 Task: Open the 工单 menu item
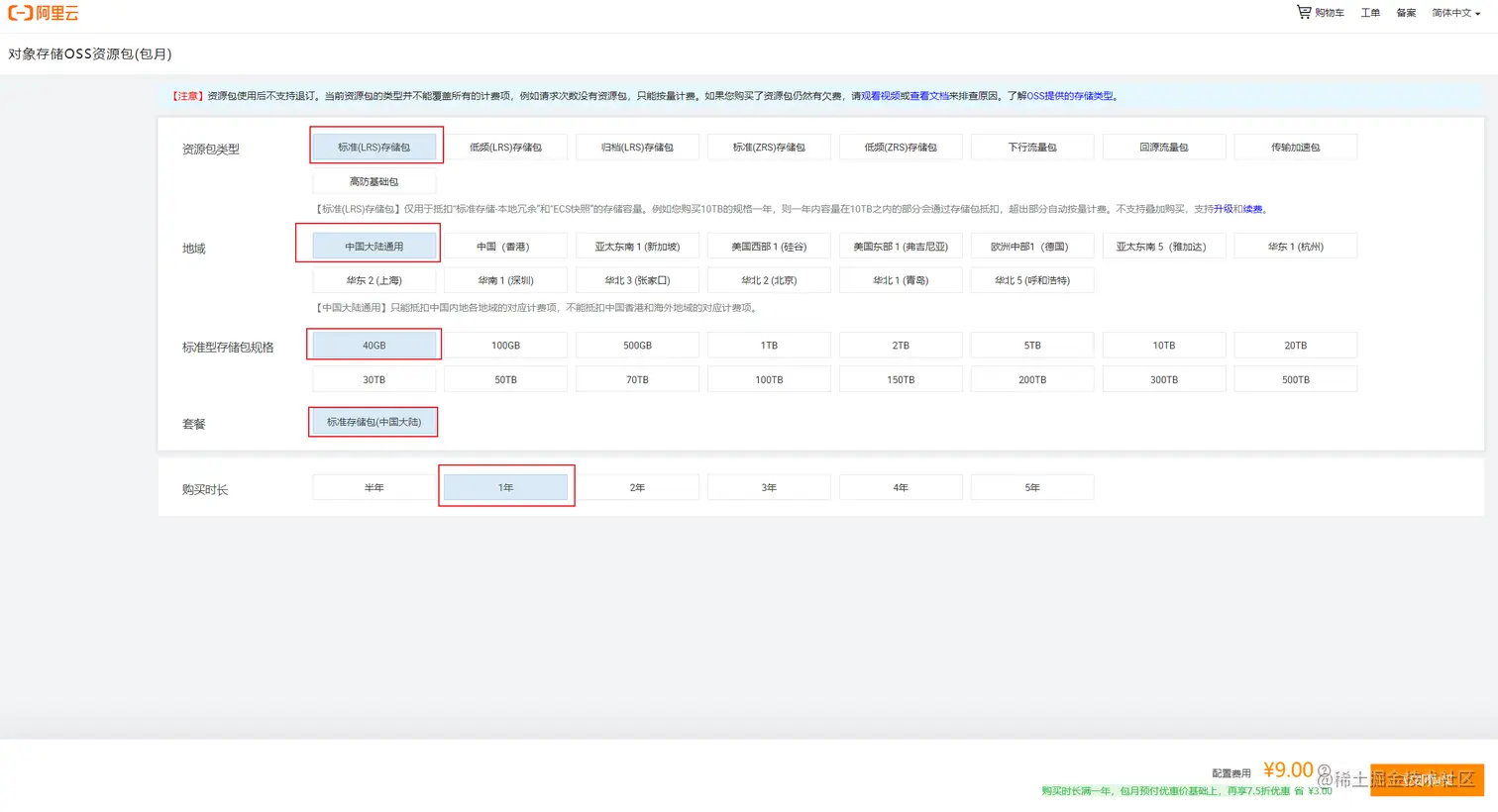pos(1370,13)
